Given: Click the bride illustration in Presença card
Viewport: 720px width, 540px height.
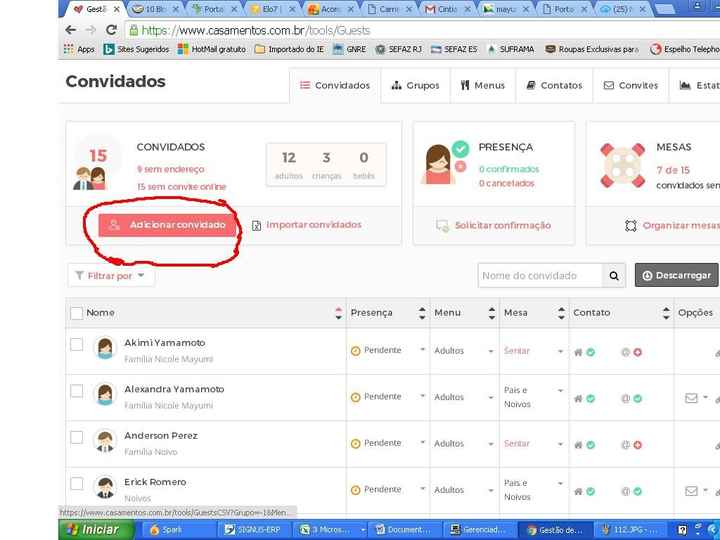Looking at the screenshot, I should [438, 164].
